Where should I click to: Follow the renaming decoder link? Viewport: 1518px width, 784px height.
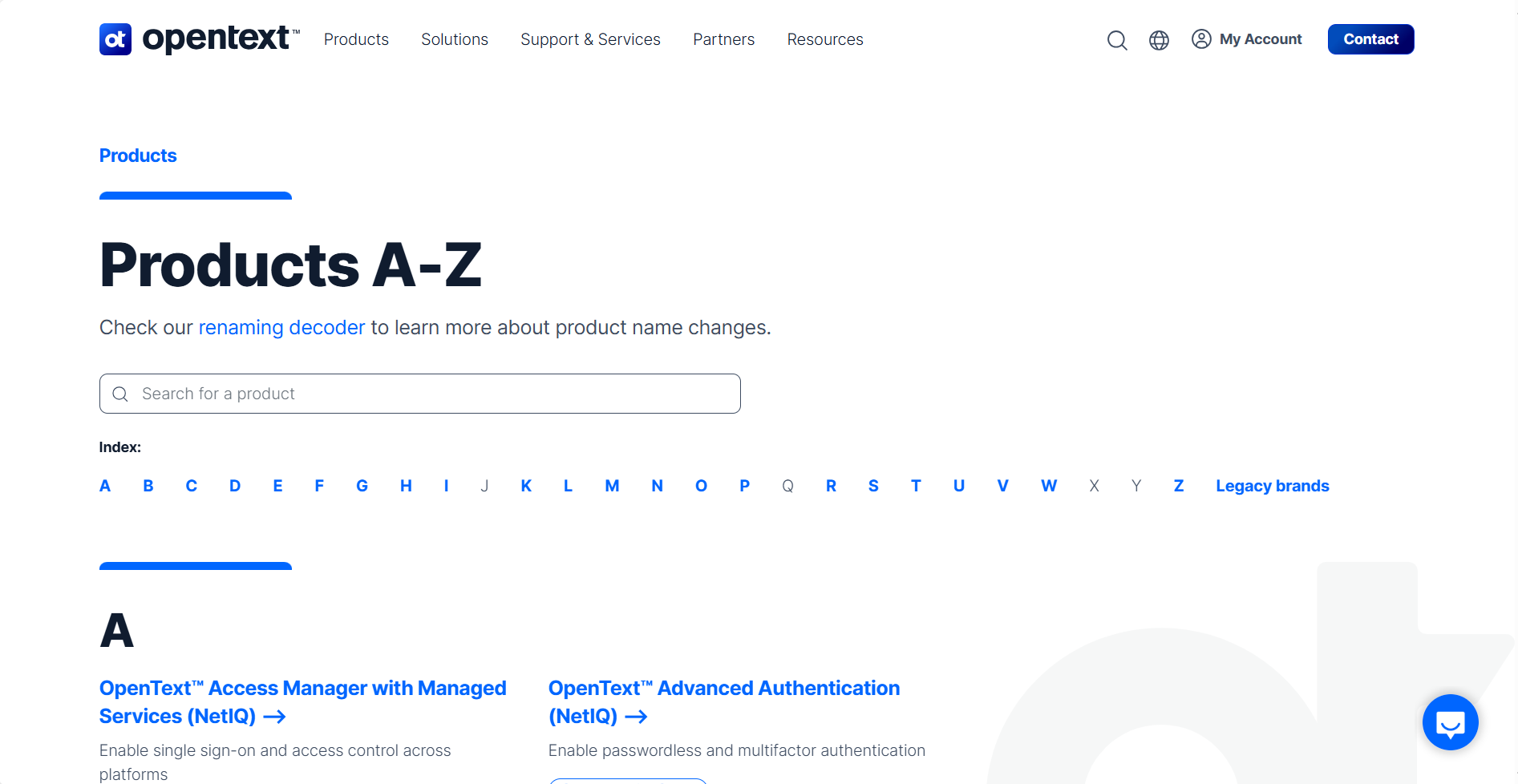[x=281, y=328]
